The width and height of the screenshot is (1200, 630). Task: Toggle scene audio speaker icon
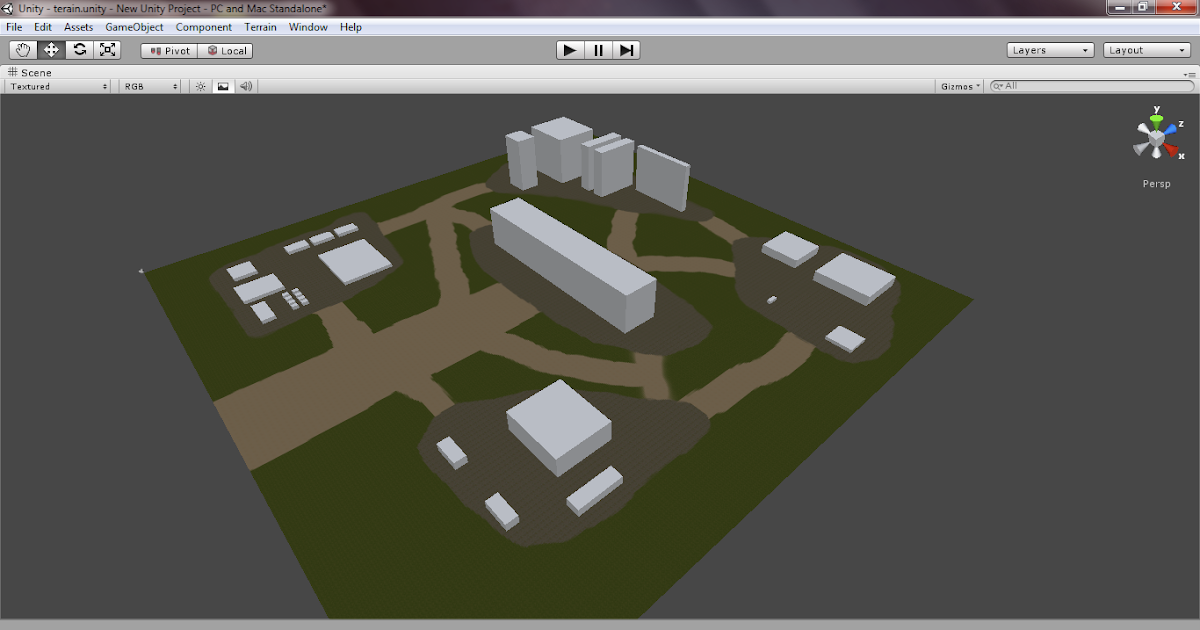pos(246,87)
